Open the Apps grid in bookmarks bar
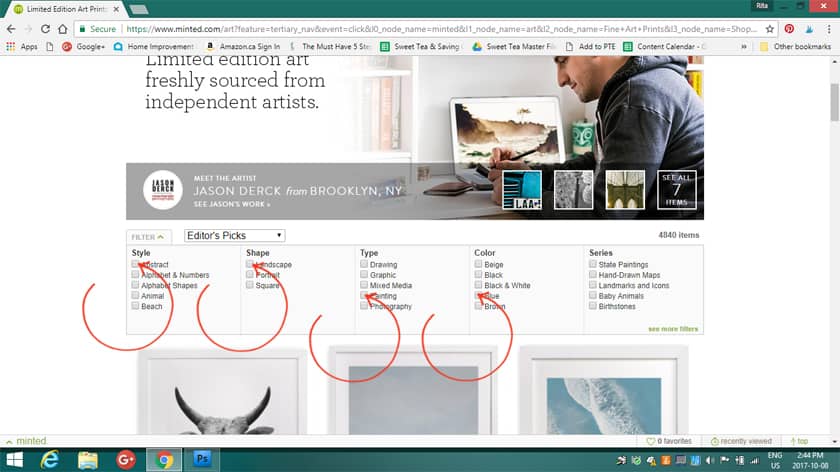The height and width of the screenshot is (472, 840). coord(22,47)
